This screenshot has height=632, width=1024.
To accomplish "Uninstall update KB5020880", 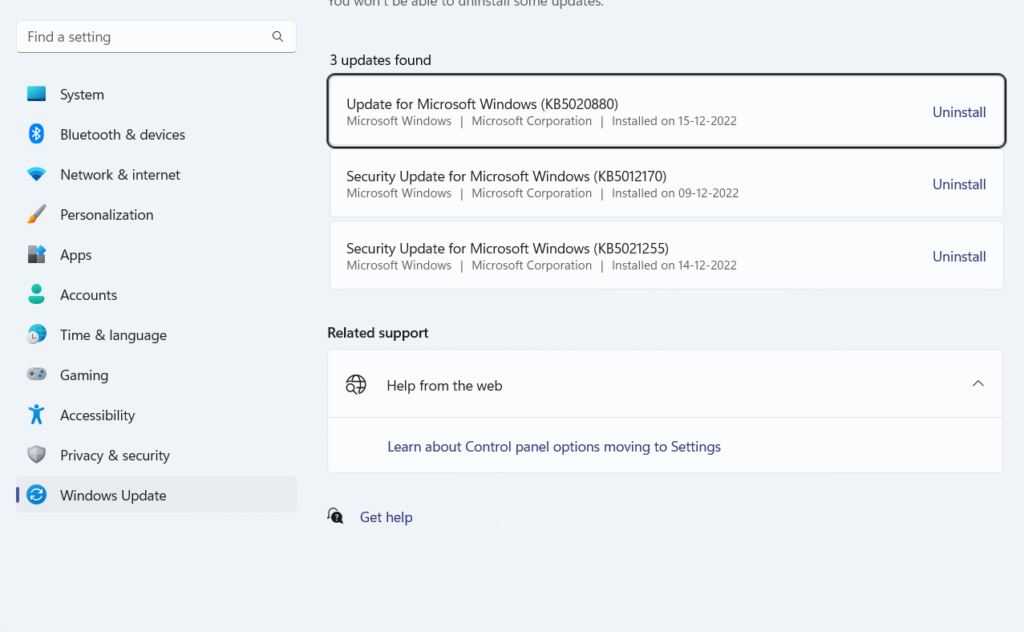I will (959, 112).
